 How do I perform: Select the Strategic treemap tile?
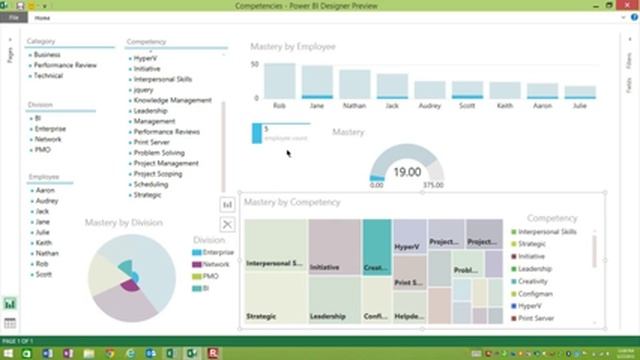pos(276,299)
